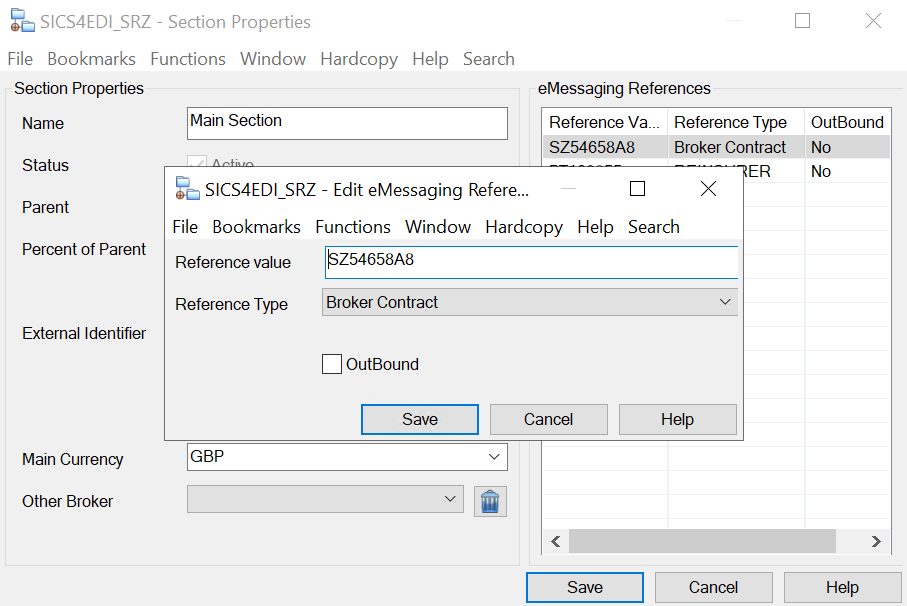Enable the OutBound checkbox
Screen dimensions: 907x606
pos(332,364)
